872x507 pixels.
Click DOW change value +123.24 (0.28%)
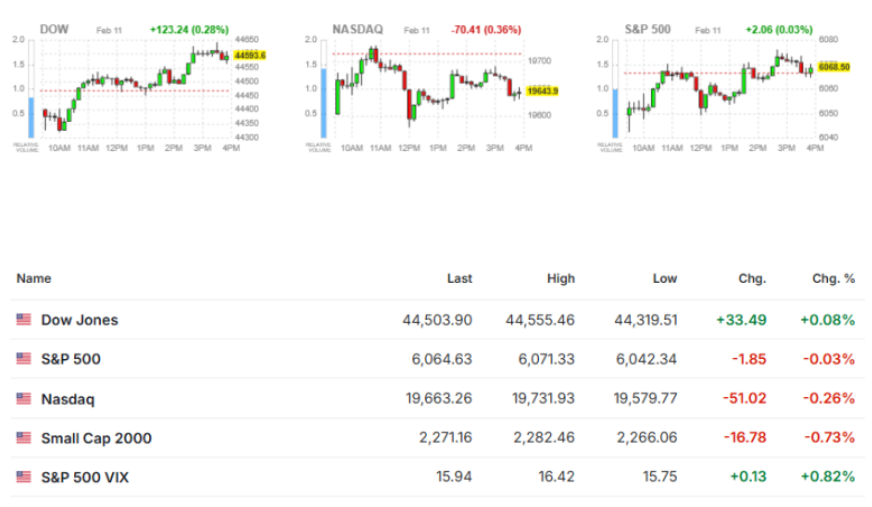[189, 30]
